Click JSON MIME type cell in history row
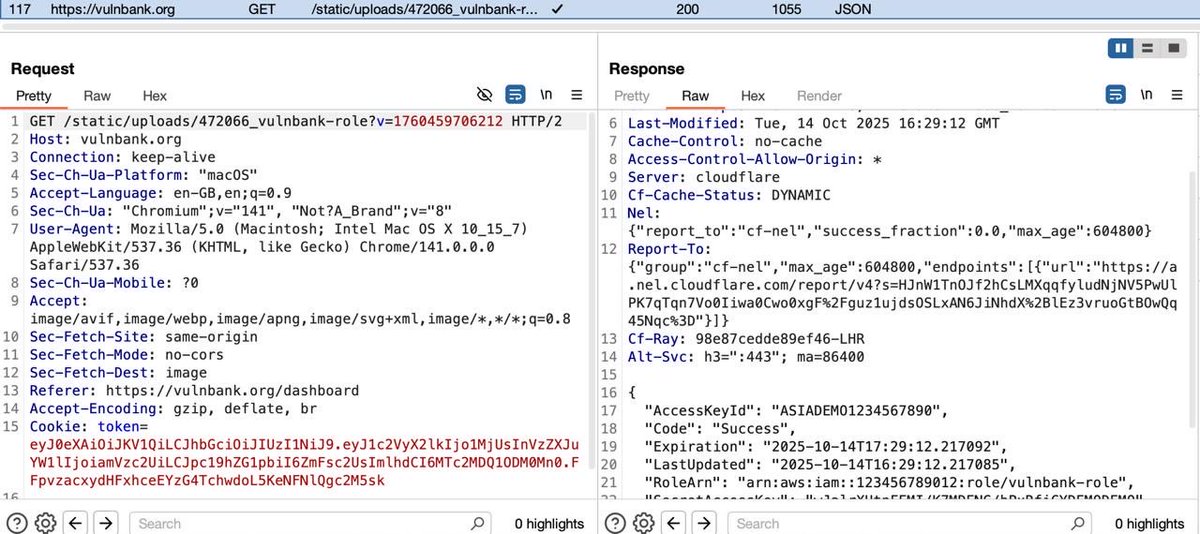This screenshot has height=534, width=1200. coord(852,9)
